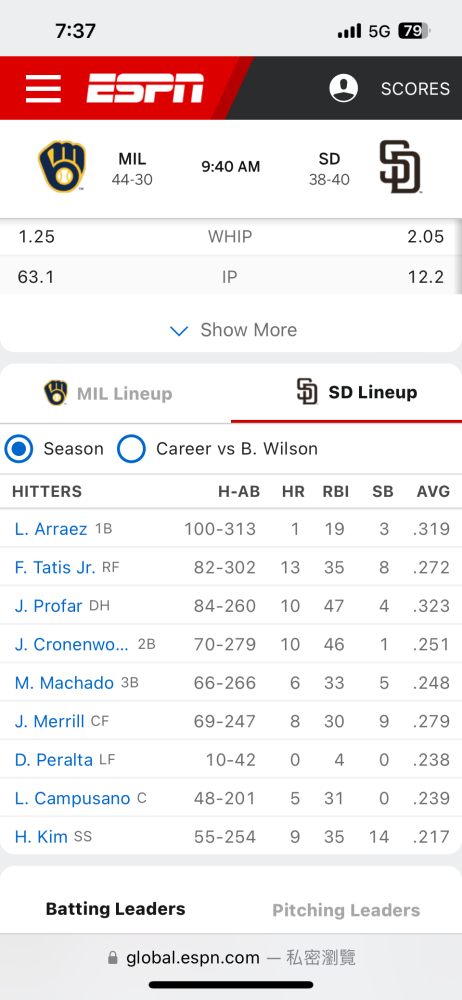This screenshot has width=462, height=1000.
Task: Tap the ESPN logo
Action: (145, 88)
